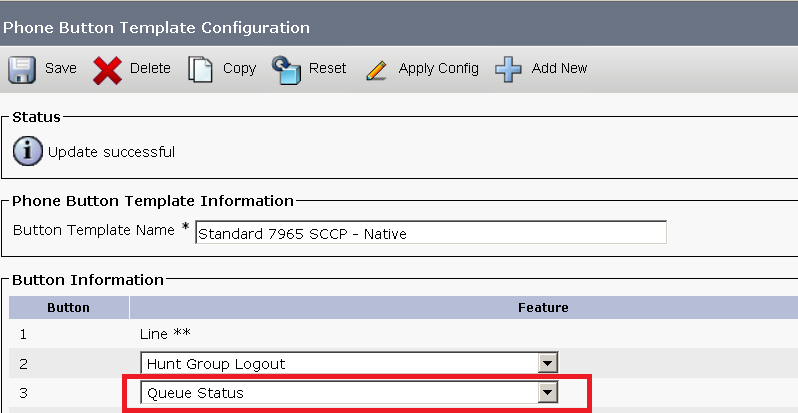
Task: Click the blue plus Add New icon
Action: pos(508,69)
